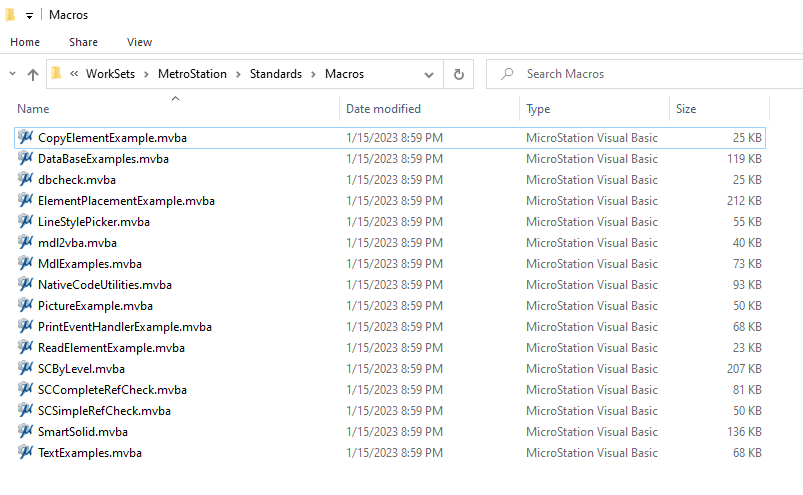Refresh the Macros folder view
The height and width of the screenshot is (495, 803).
click(x=459, y=74)
